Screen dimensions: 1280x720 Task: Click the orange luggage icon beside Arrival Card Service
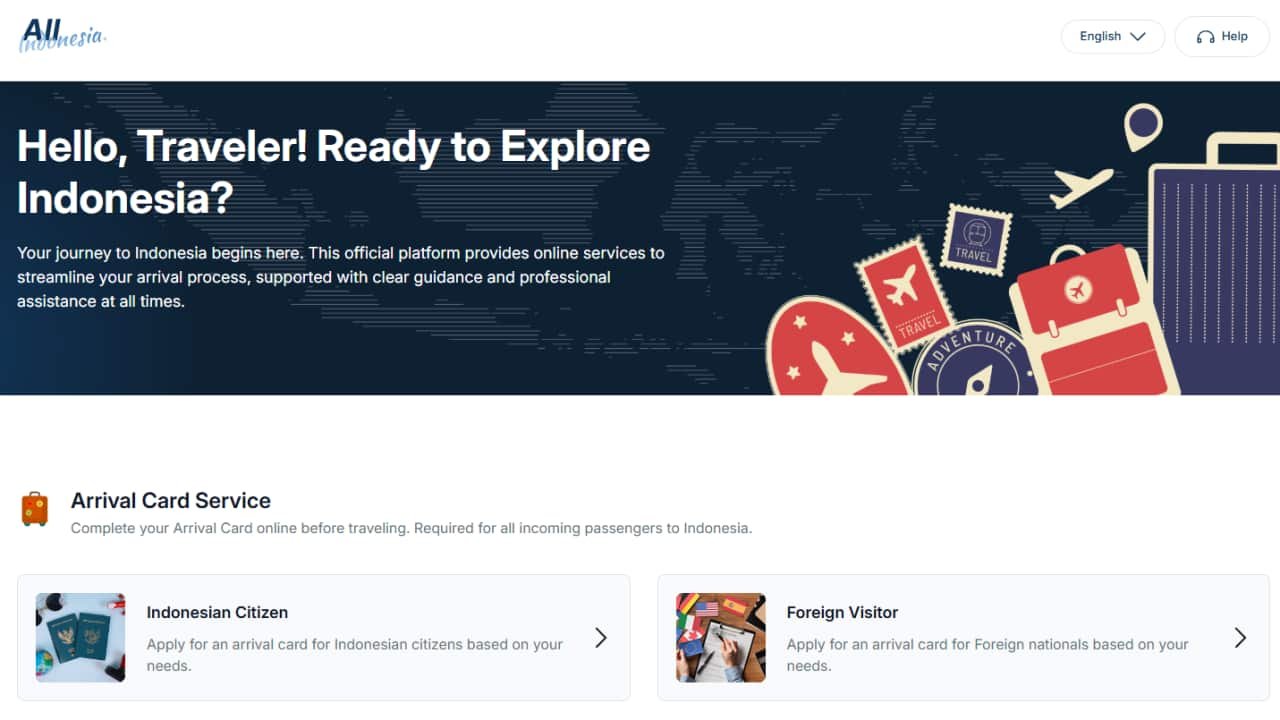coord(35,509)
